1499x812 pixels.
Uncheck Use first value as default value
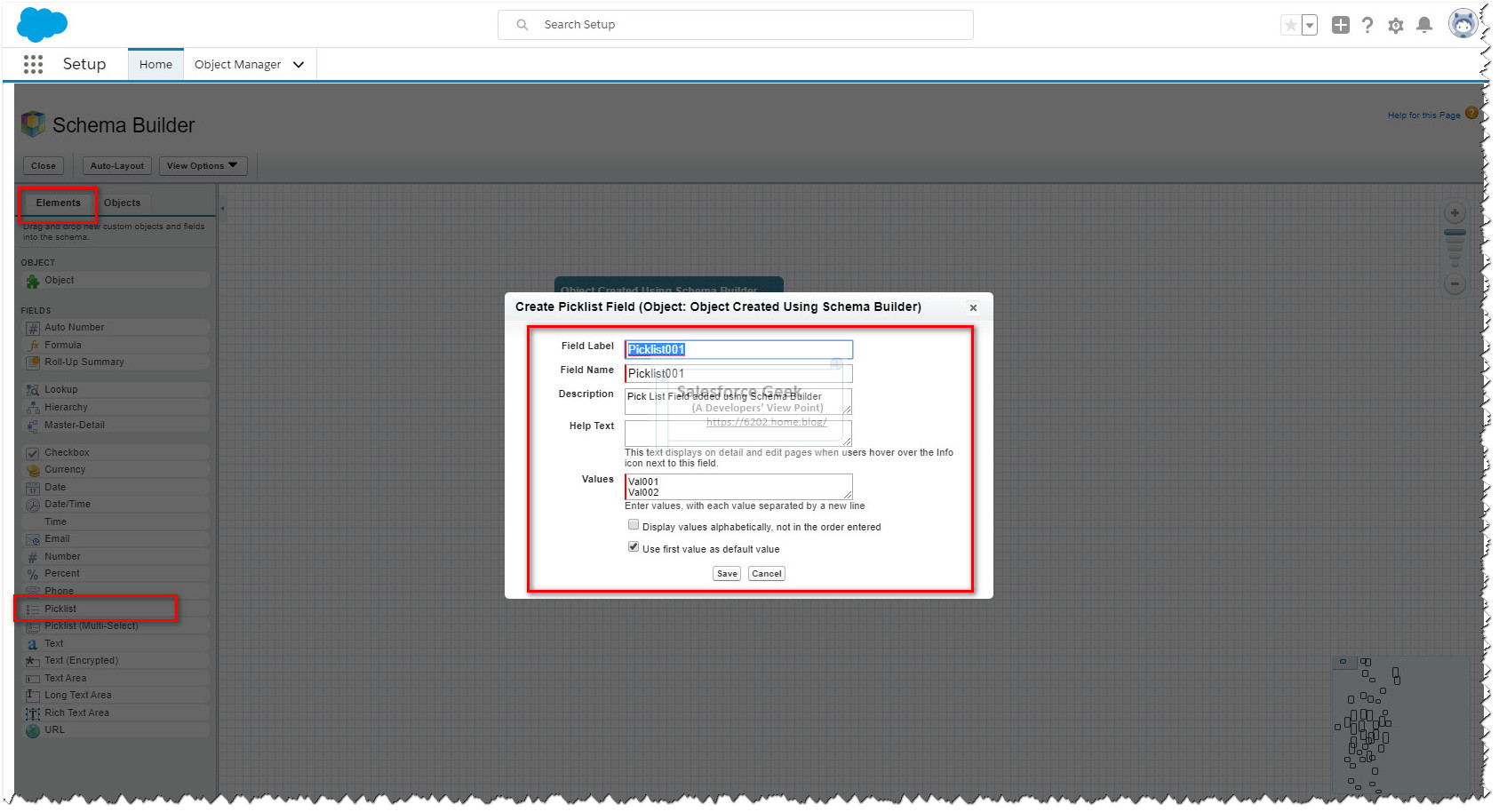[634, 547]
